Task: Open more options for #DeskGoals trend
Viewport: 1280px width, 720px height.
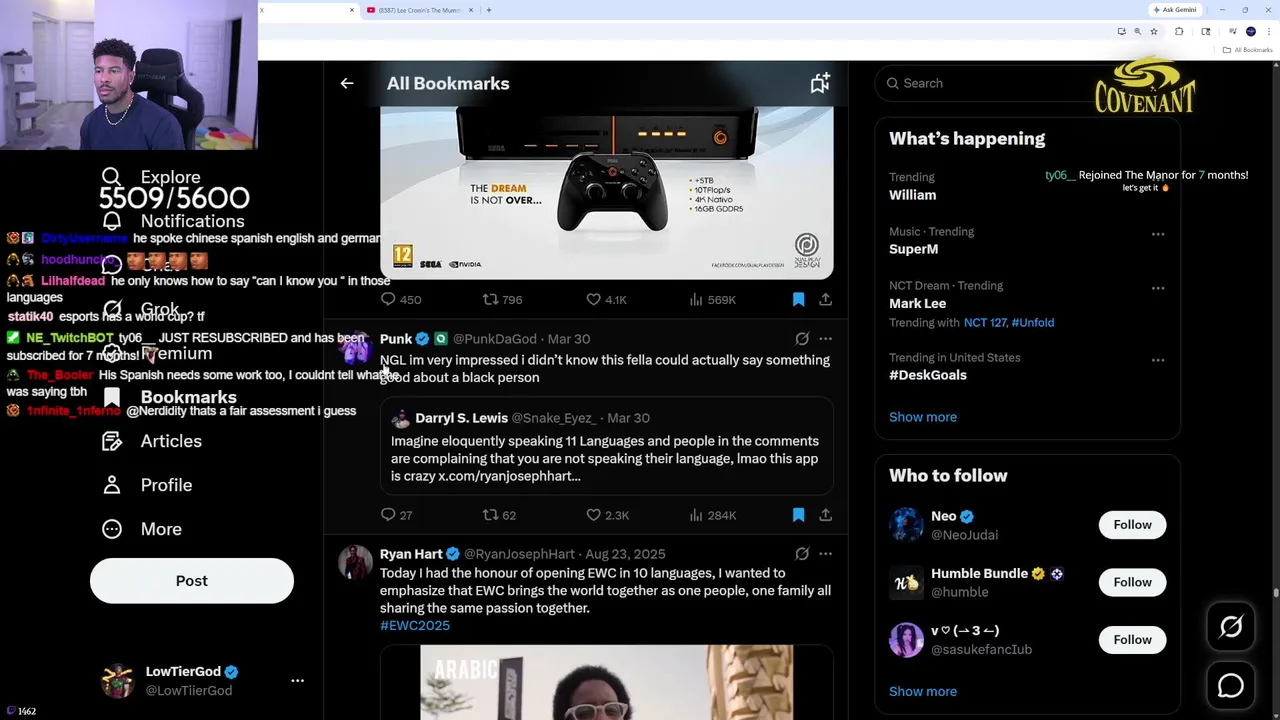Action: (x=1158, y=360)
